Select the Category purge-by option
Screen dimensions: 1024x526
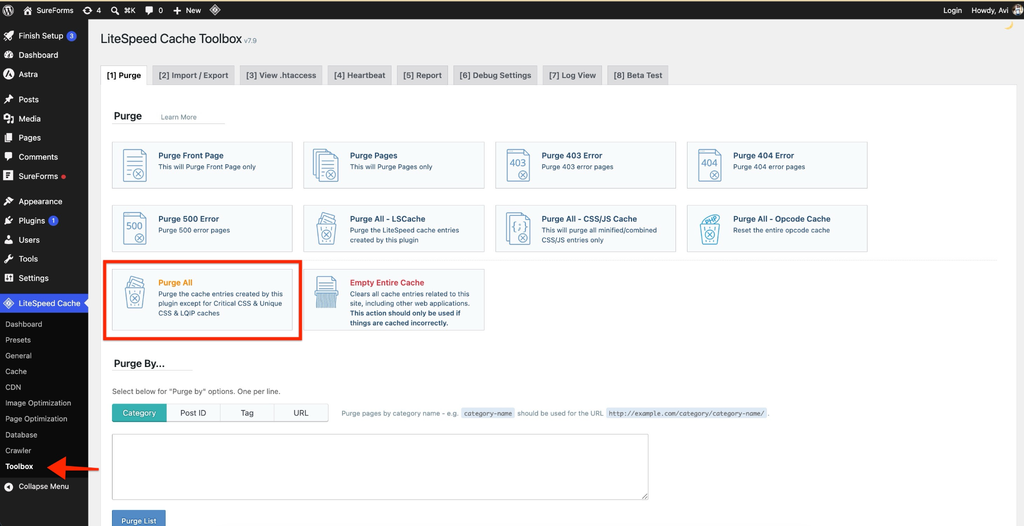pos(139,413)
